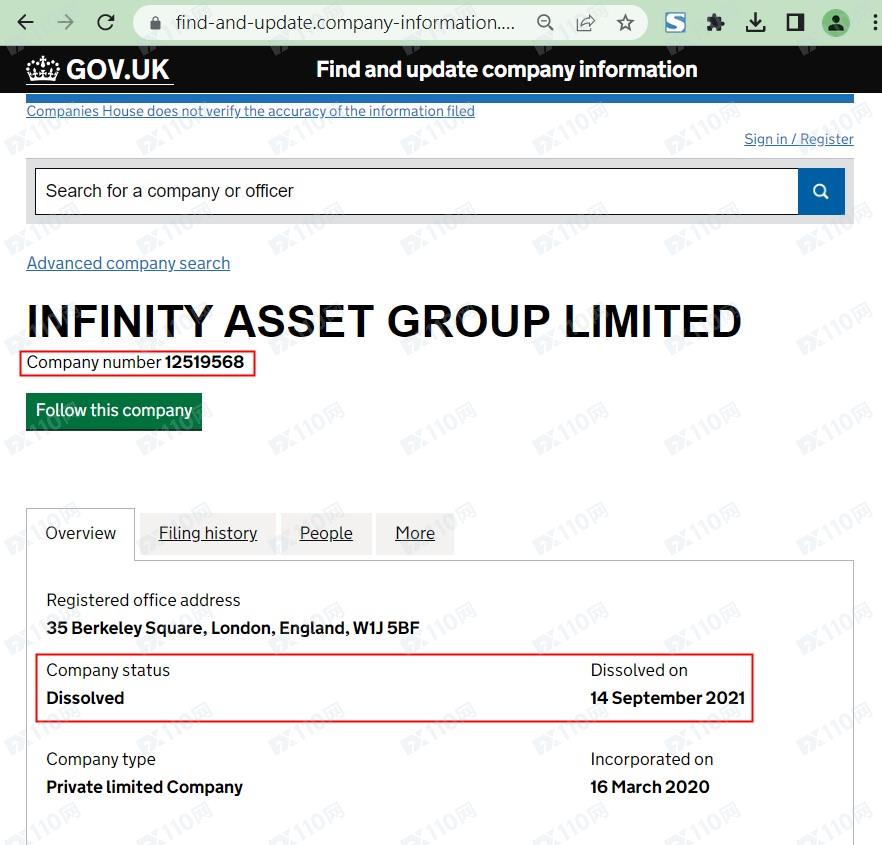Open the Sign in / Register link
The image size is (882, 845).
click(x=798, y=139)
